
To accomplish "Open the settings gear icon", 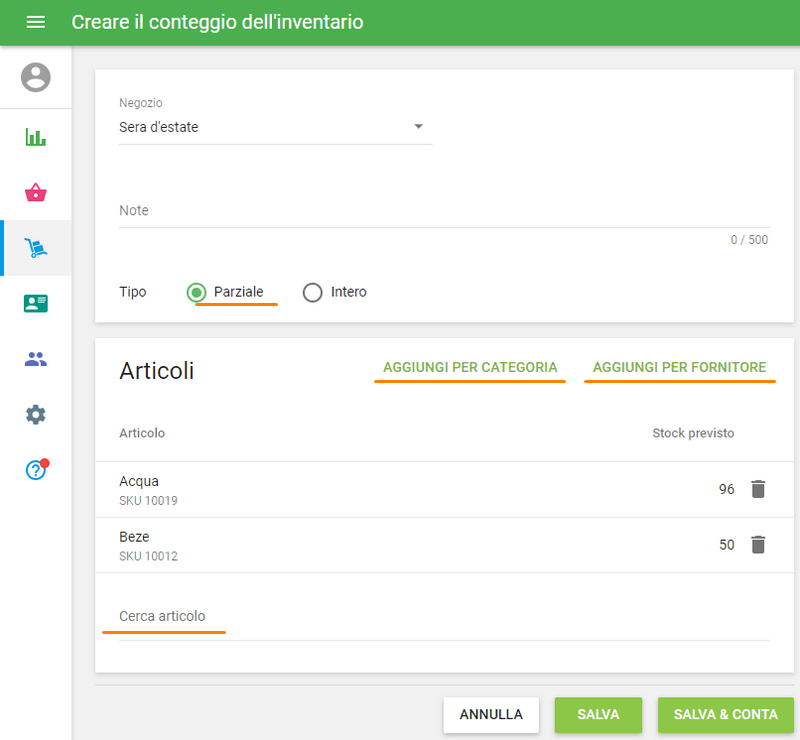I will coord(36,415).
